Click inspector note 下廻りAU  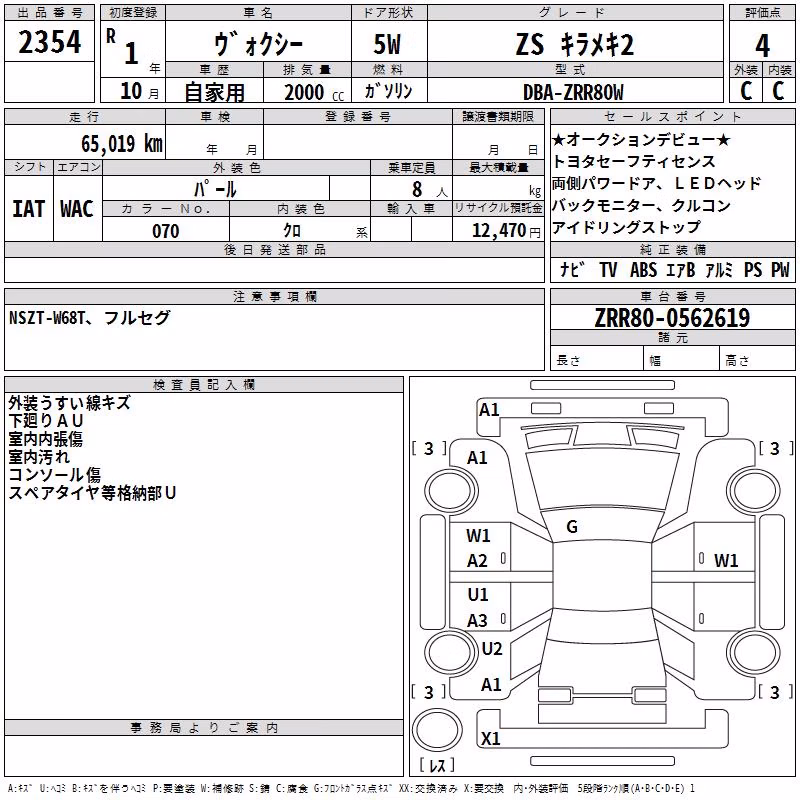click(x=46, y=421)
